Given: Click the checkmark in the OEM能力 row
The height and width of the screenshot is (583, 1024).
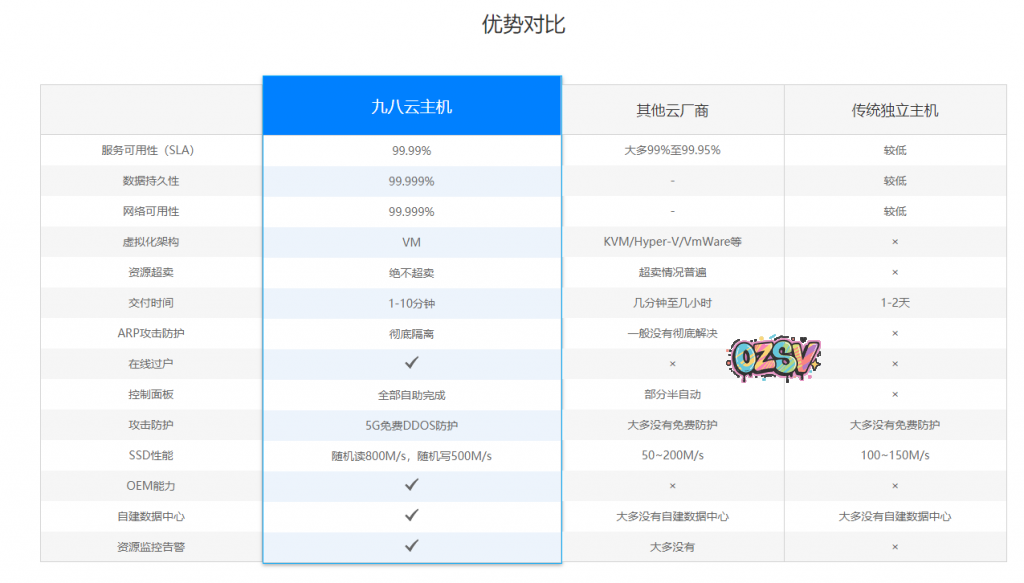Looking at the screenshot, I should pos(411,485).
